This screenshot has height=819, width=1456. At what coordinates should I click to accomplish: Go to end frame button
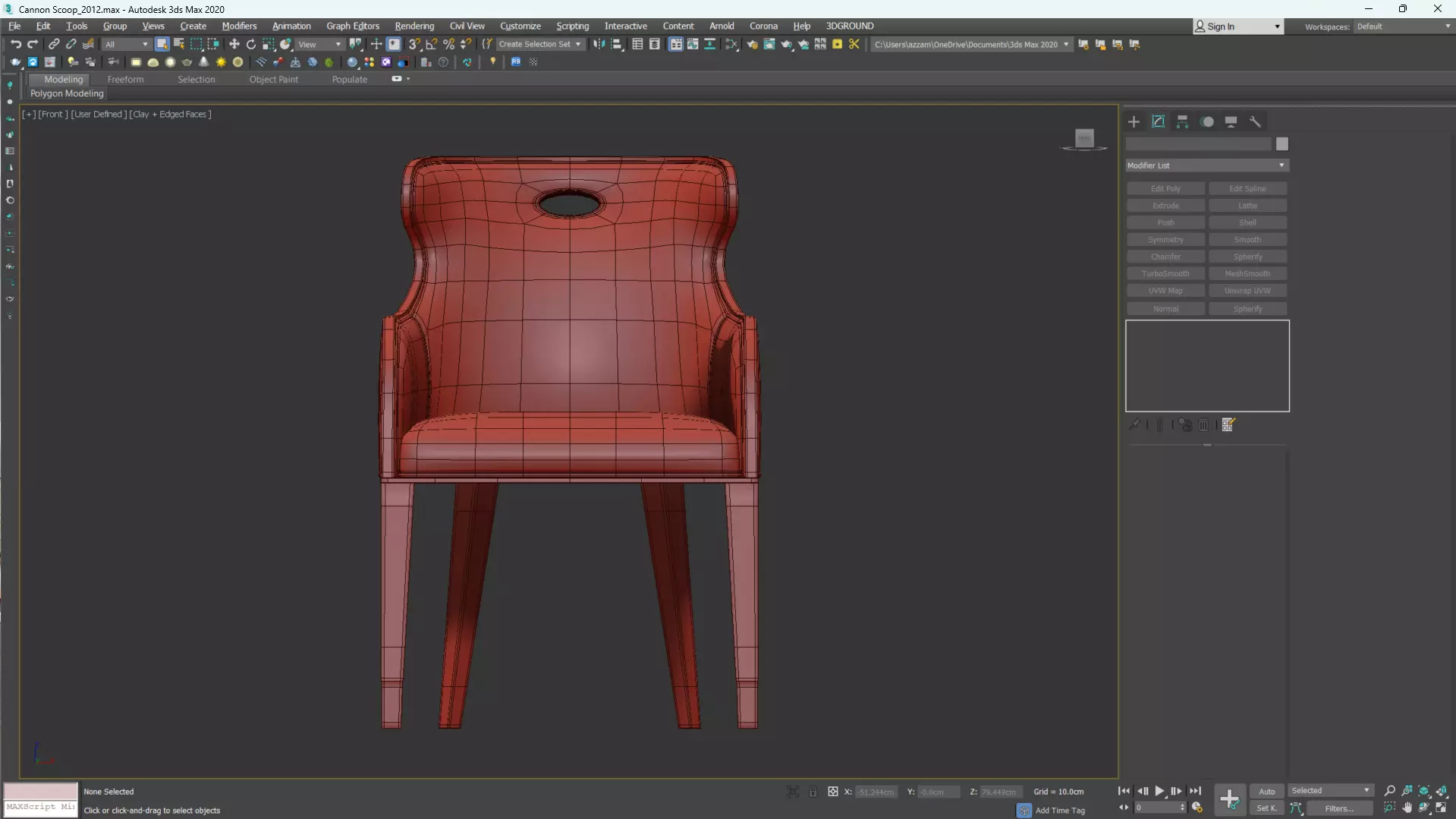[x=1195, y=791]
